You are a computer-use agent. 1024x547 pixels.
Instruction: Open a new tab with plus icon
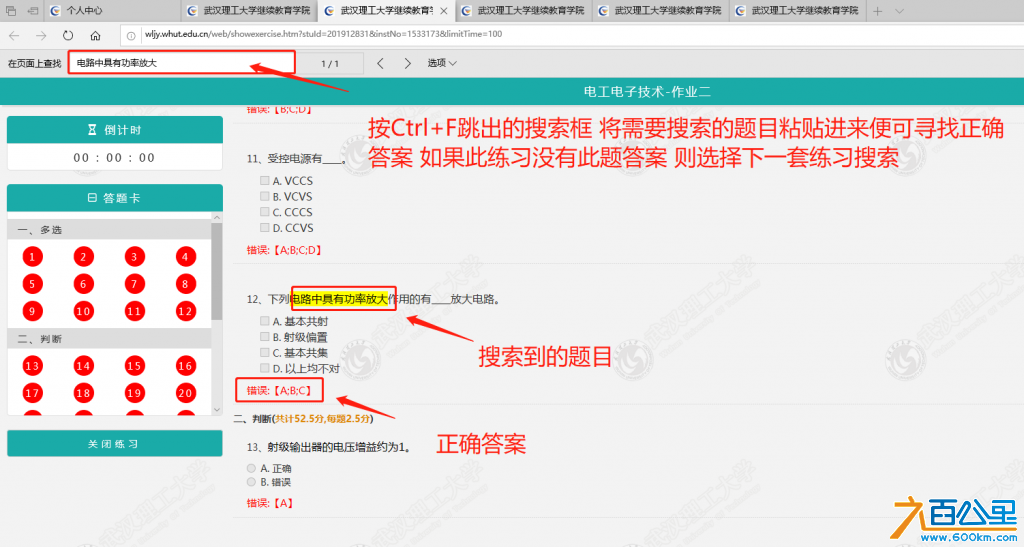pos(878,11)
